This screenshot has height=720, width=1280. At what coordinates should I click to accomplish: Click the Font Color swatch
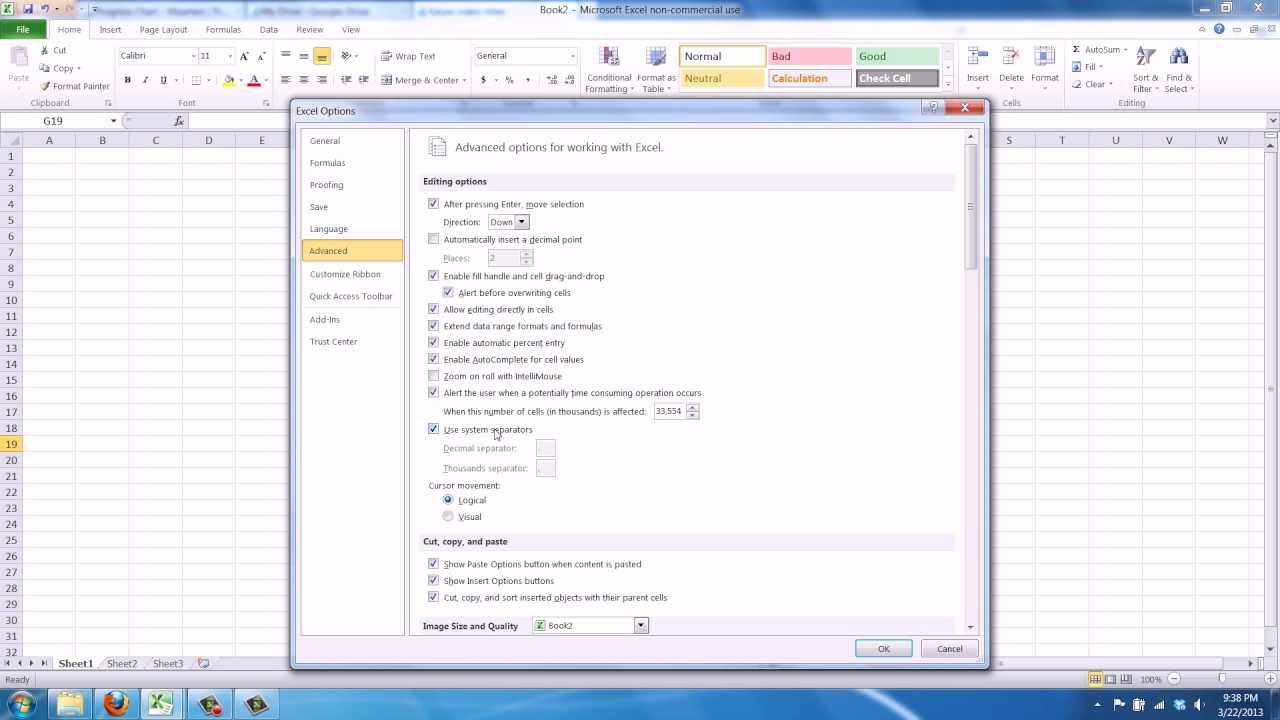[x=254, y=80]
